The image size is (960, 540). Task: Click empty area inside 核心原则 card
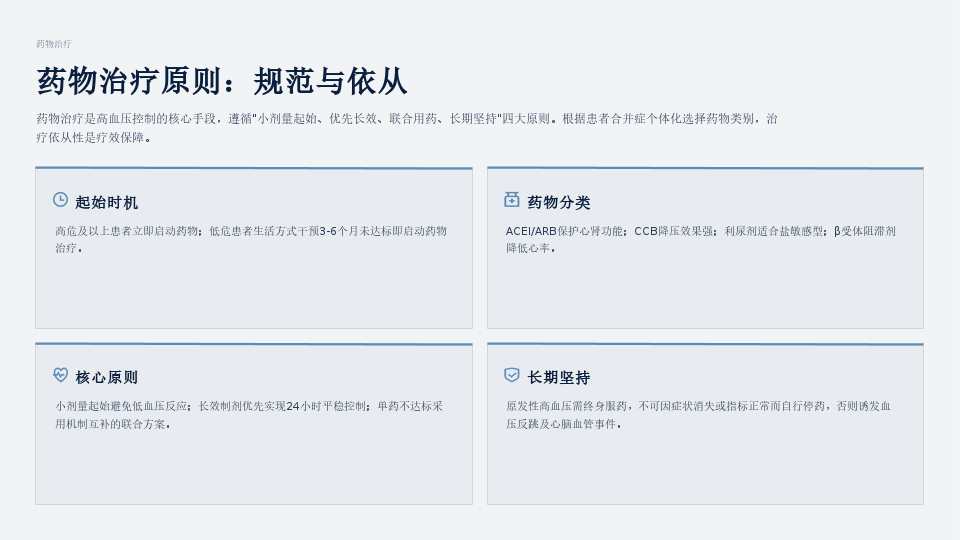254,468
